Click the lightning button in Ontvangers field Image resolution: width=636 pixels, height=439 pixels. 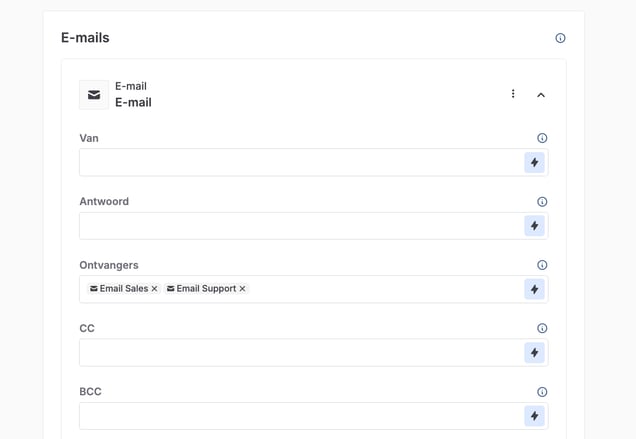point(534,289)
